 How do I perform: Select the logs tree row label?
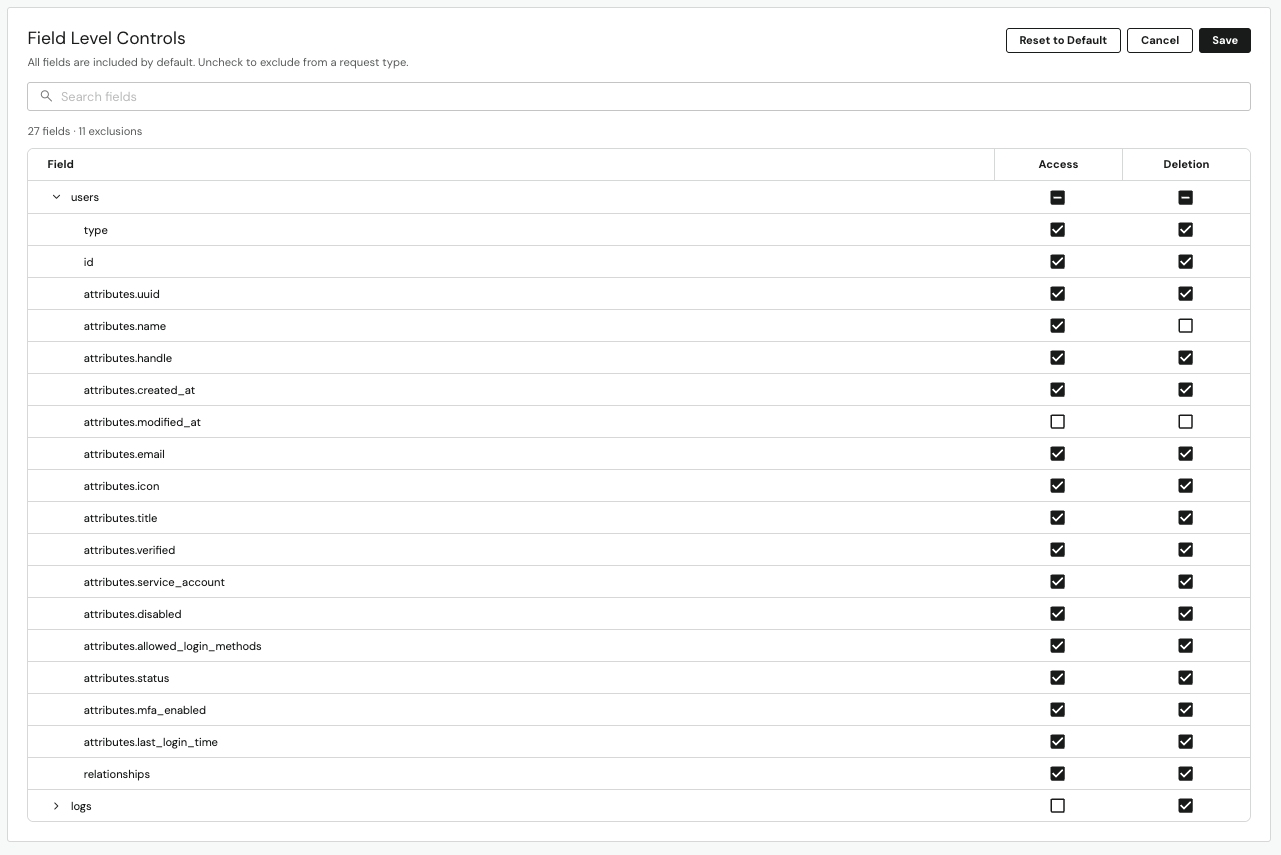(81, 806)
